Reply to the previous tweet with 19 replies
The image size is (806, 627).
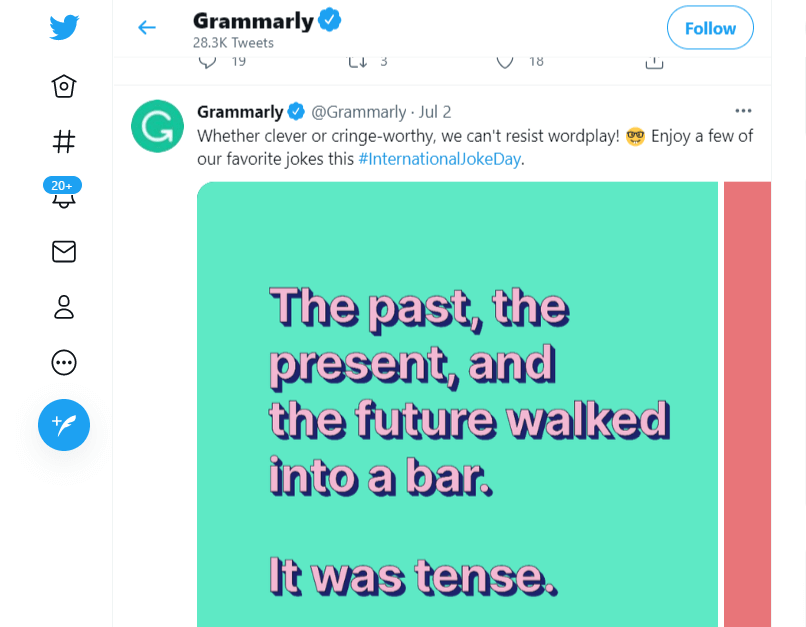point(208,62)
